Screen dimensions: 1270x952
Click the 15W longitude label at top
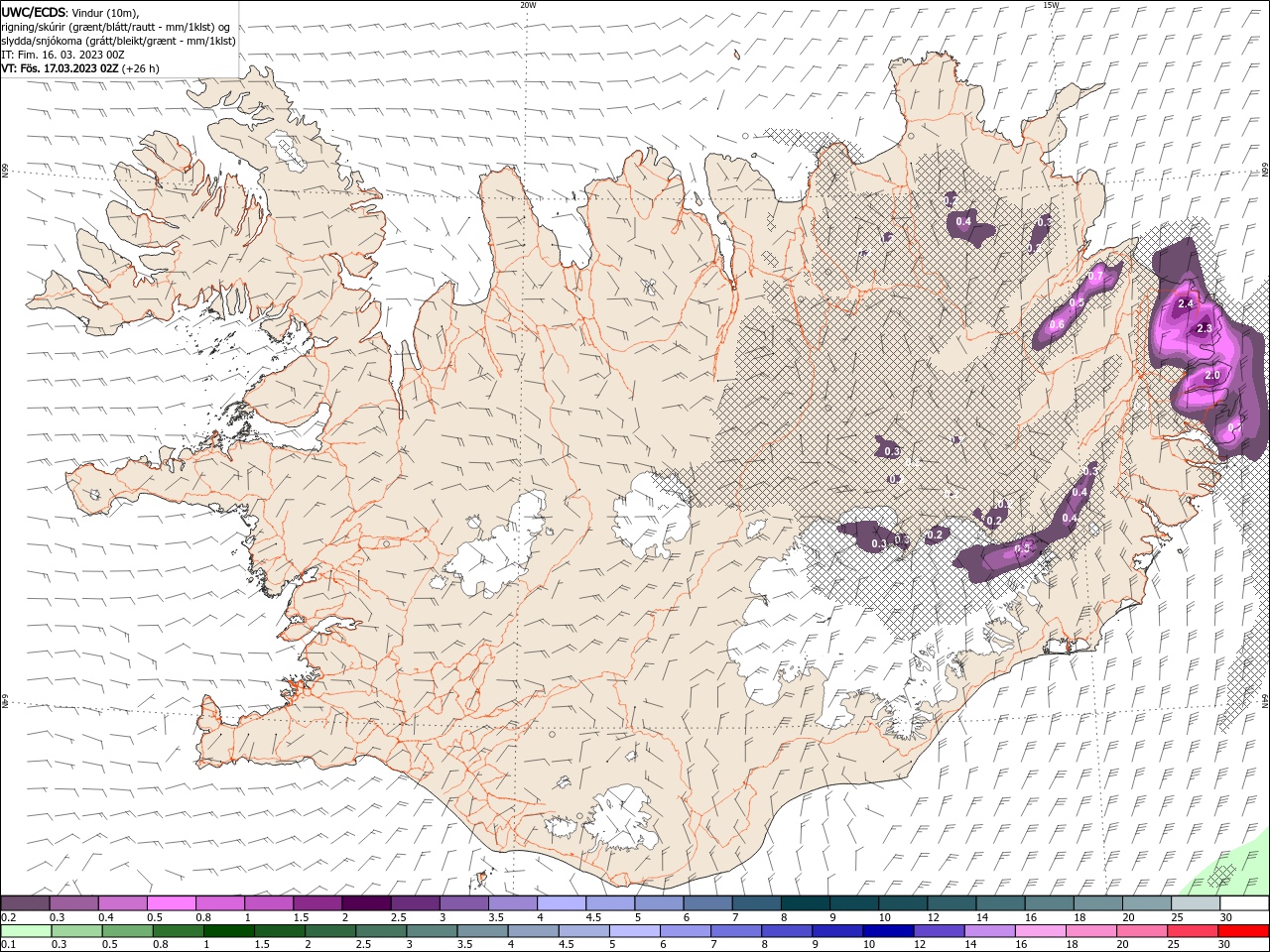(1051, 5)
